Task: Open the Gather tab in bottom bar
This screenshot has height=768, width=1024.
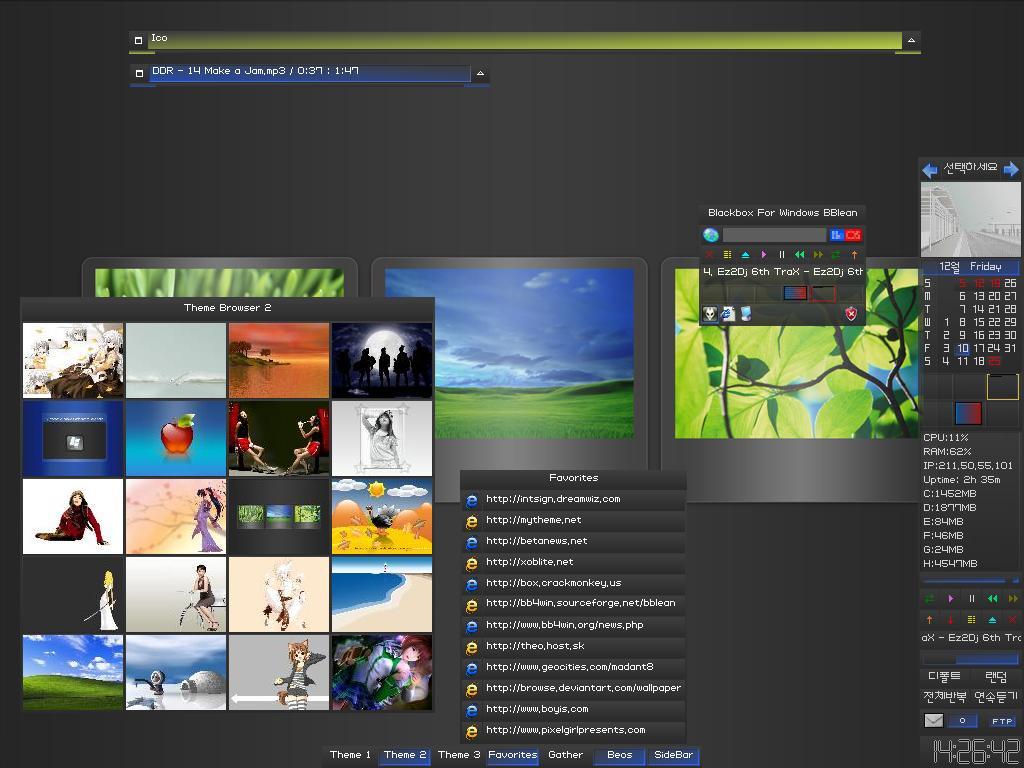Action: click(x=565, y=755)
